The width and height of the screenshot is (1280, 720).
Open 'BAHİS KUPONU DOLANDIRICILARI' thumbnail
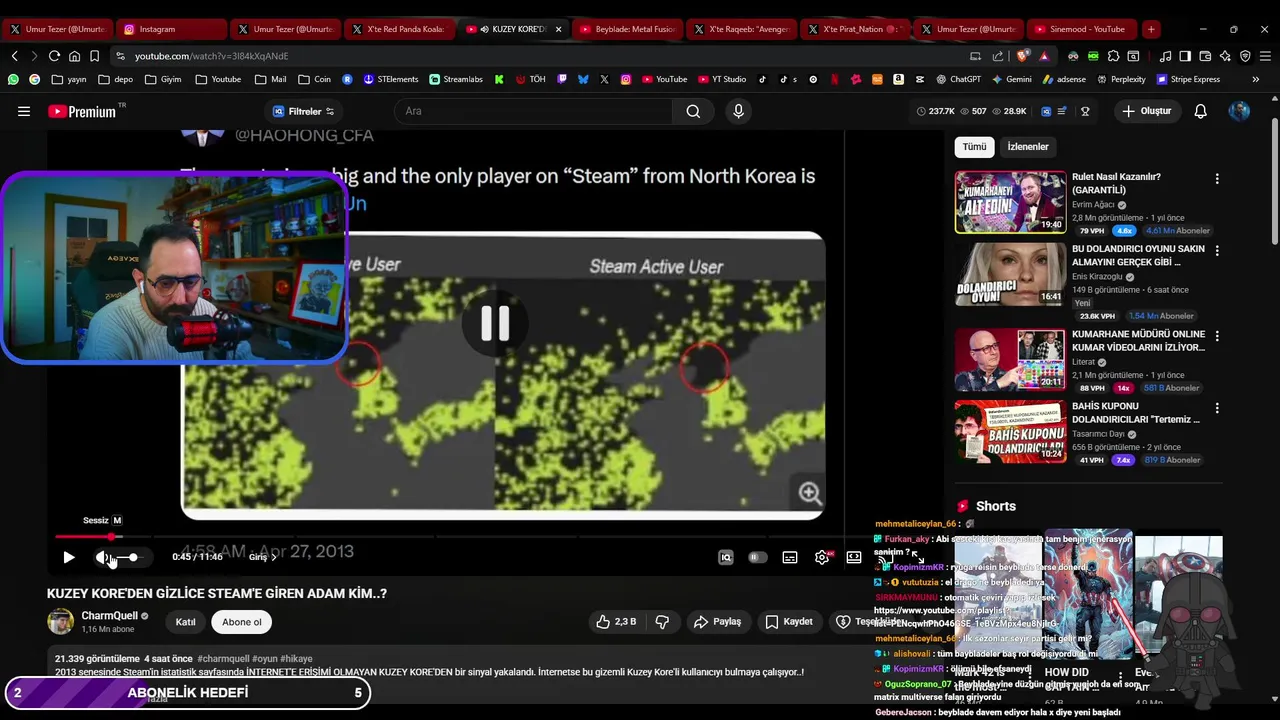click(1010, 431)
